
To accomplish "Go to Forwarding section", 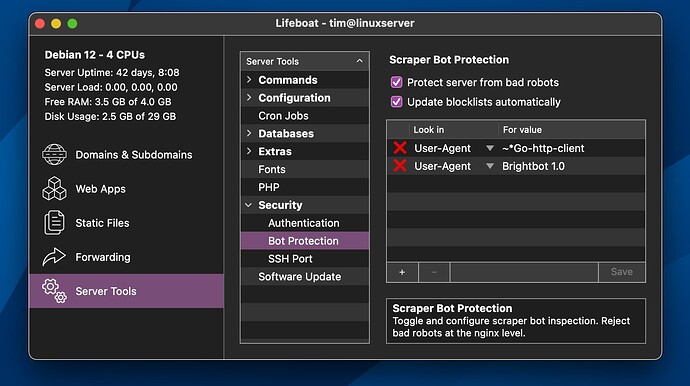I will (x=126, y=257).
